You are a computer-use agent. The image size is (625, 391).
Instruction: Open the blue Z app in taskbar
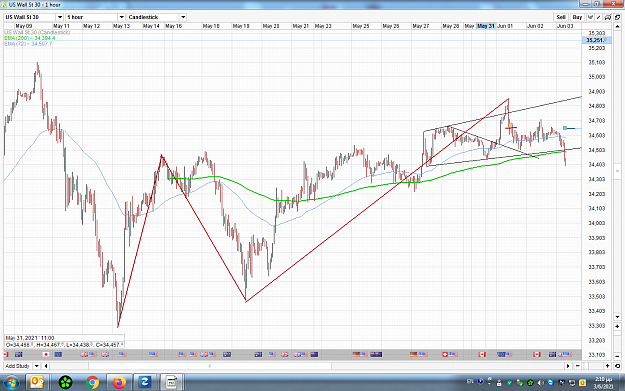coord(144,383)
